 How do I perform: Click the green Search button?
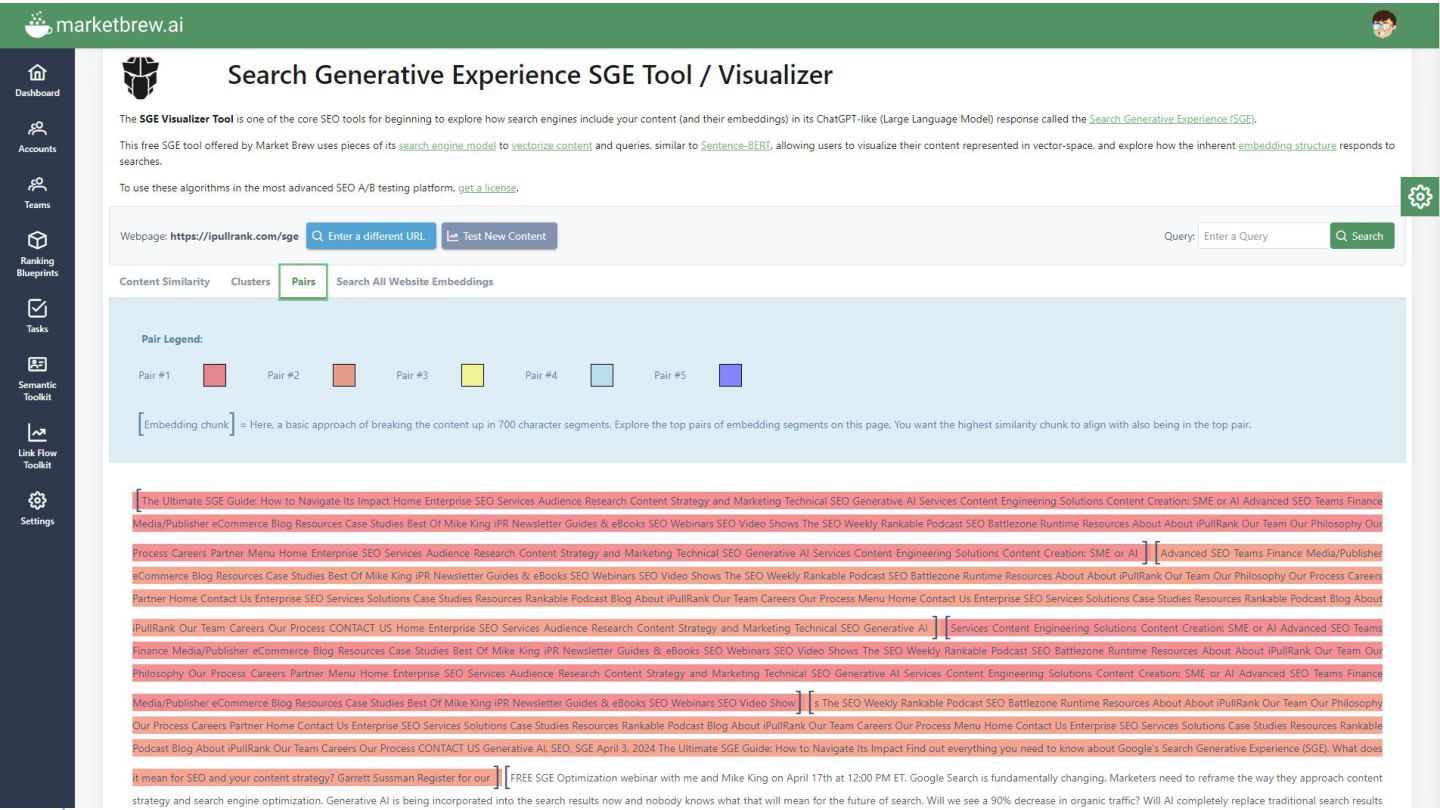tap(1362, 236)
